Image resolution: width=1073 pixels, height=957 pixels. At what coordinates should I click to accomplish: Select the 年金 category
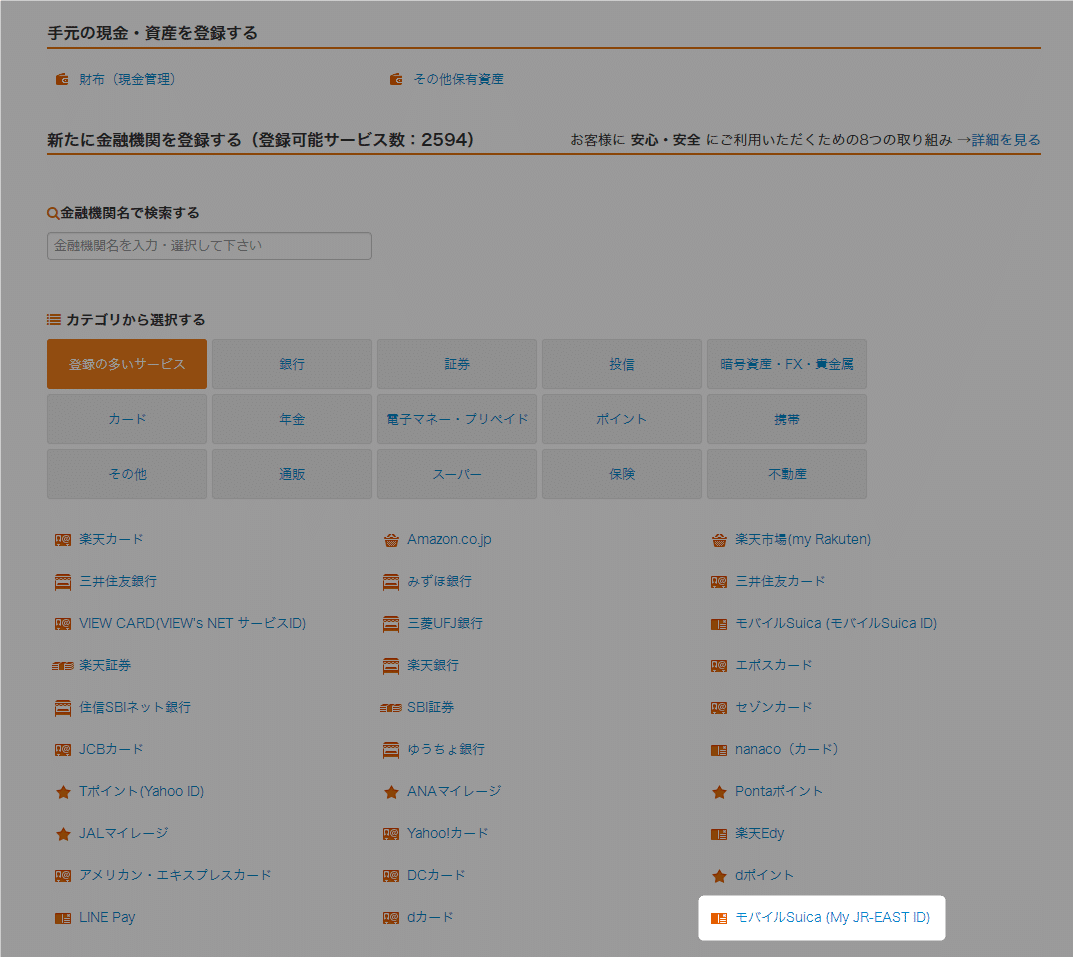[292, 419]
